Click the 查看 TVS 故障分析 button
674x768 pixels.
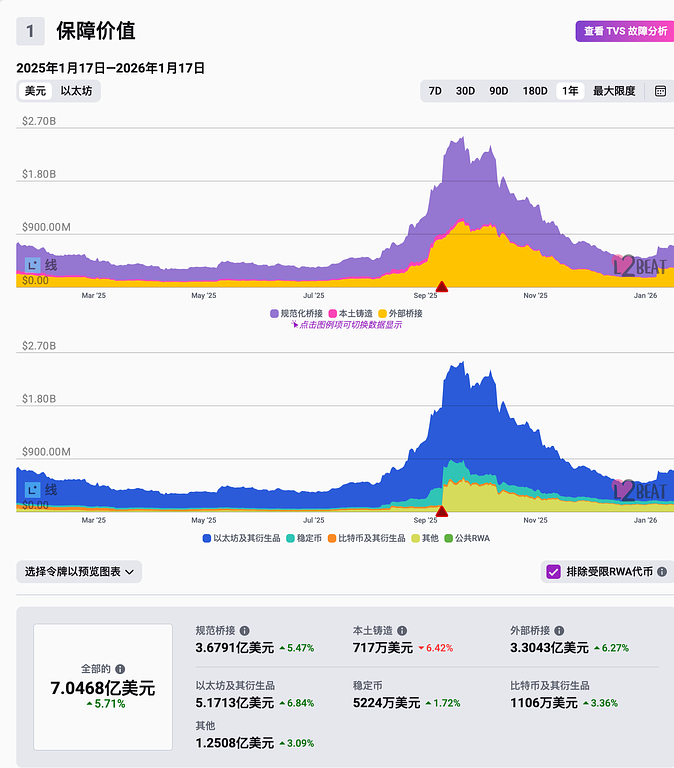pyautogui.click(x=624, y=31)
